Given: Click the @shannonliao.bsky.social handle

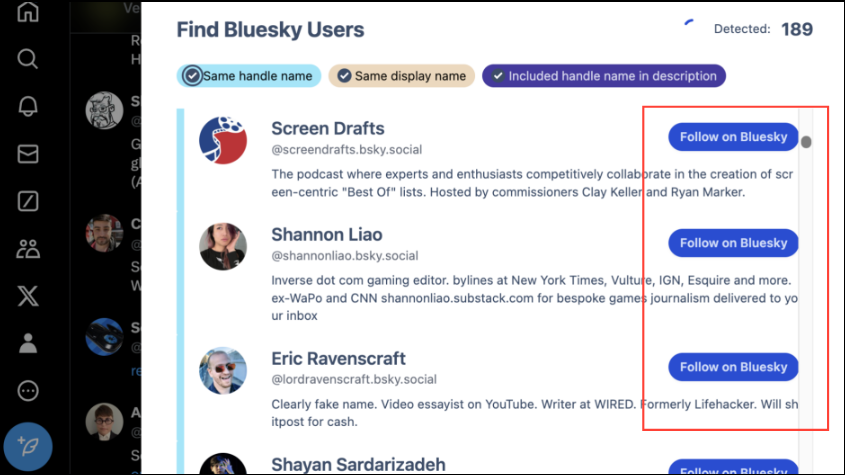Looking at the screenshot, I should [x=345, y=256].
